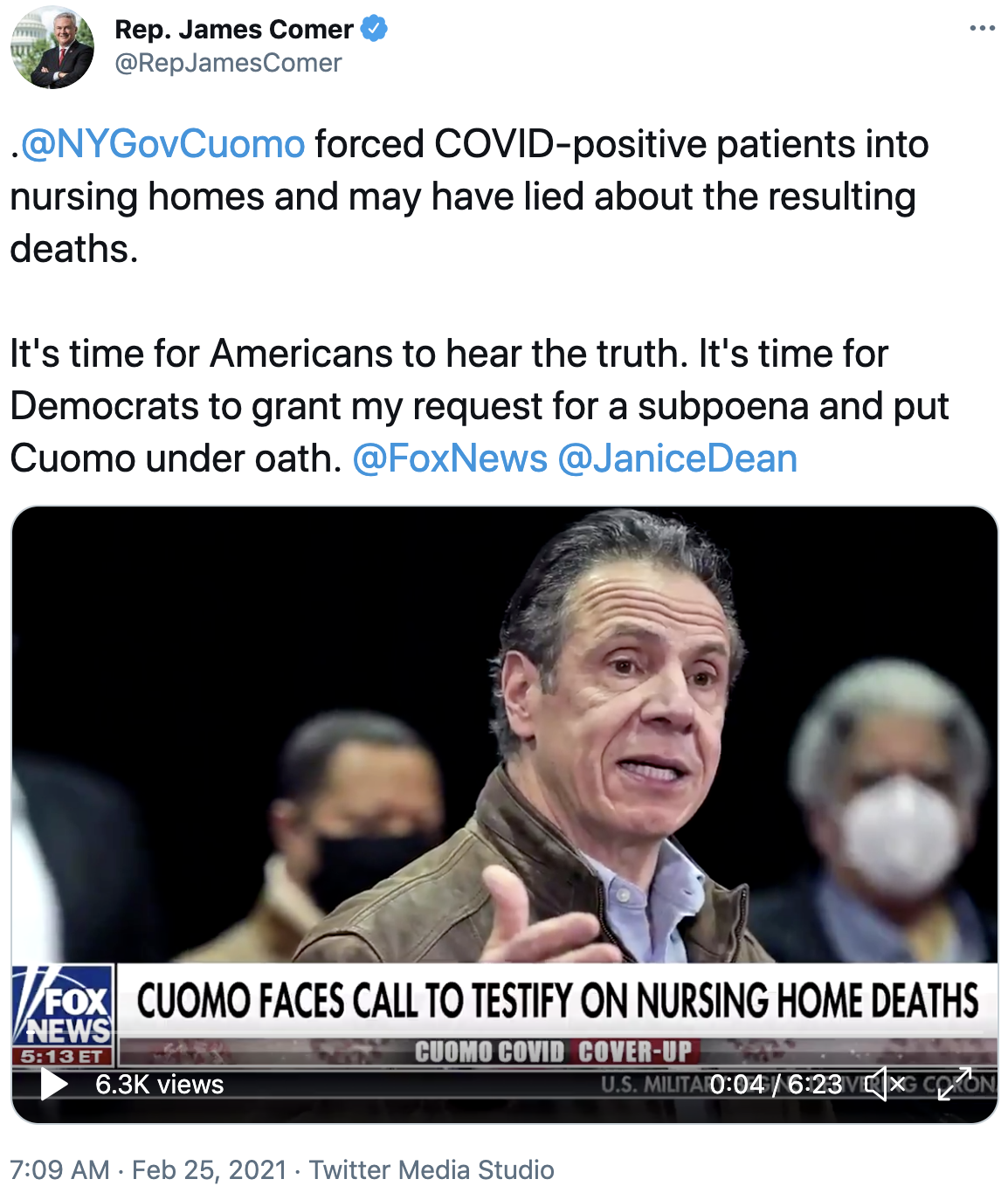Click the 'It's time for Americans' tweet paragraph
Screen dimensions: 1008x1186
[x=479, y=406]
